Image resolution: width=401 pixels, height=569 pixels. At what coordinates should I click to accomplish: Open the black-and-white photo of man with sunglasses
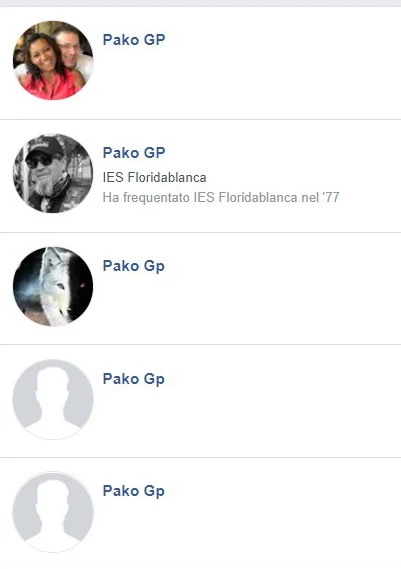[x=53, y=173]
